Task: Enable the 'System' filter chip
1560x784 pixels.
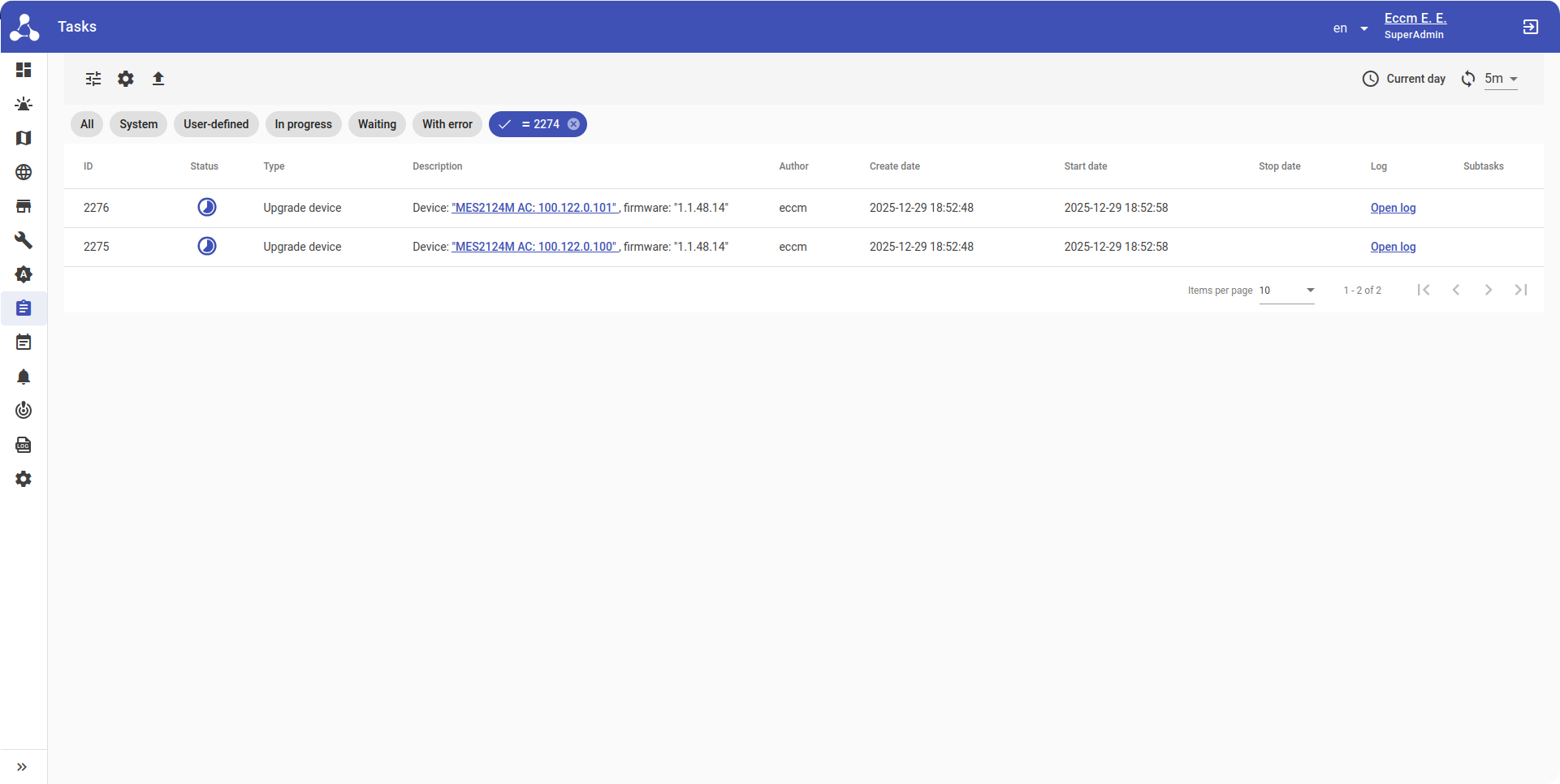Action: point(138,124)
